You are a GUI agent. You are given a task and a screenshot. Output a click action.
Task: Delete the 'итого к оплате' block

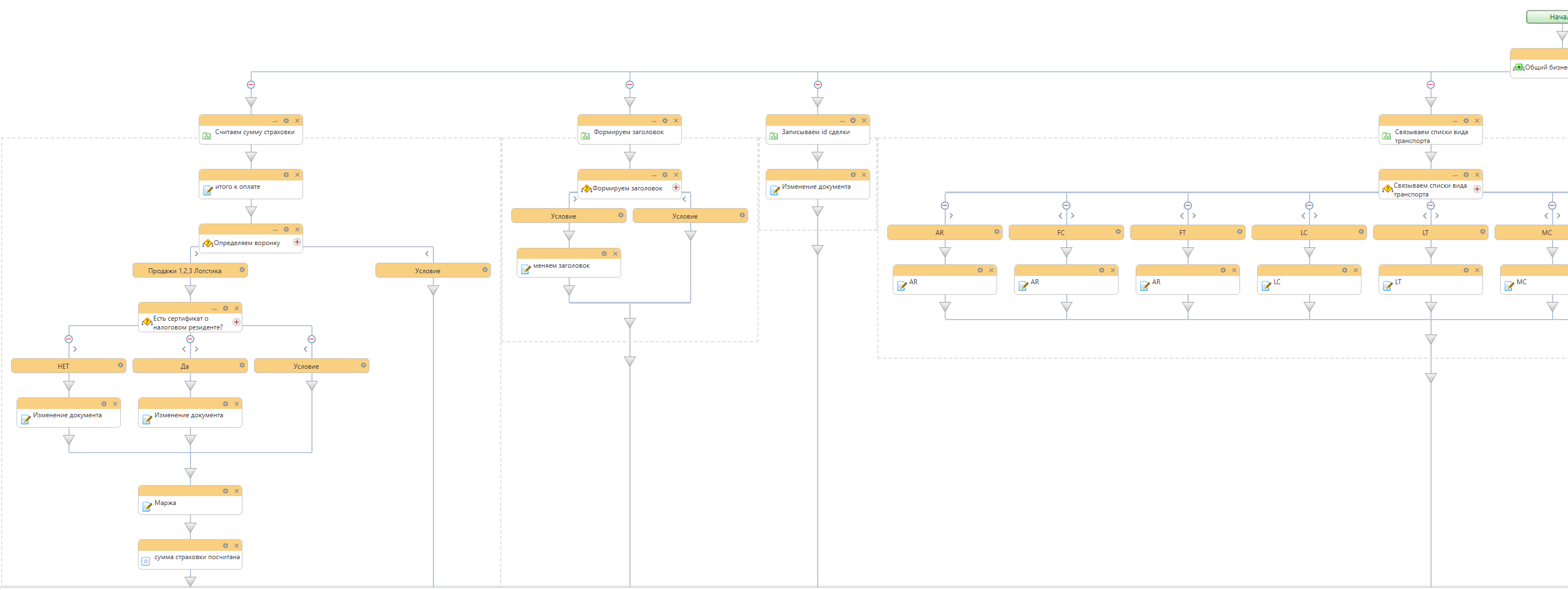(297, 174)
